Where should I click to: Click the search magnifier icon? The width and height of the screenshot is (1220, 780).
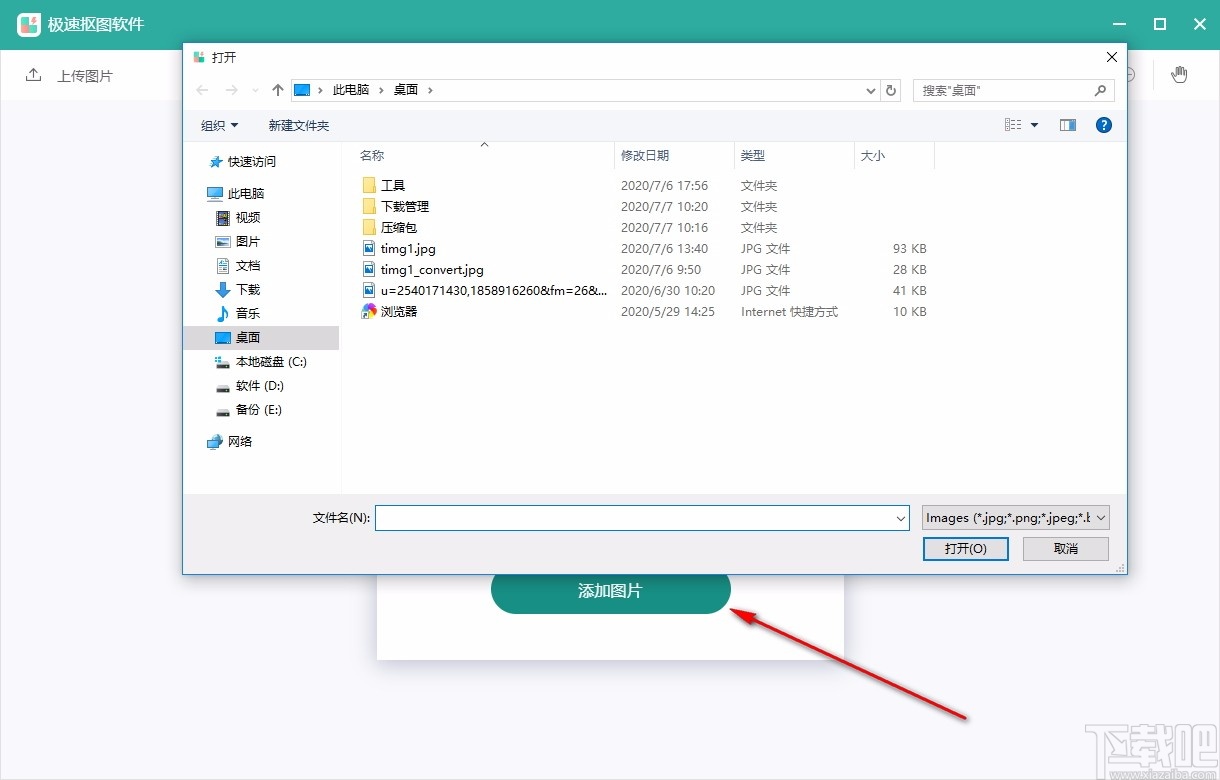coord(1100,90)
